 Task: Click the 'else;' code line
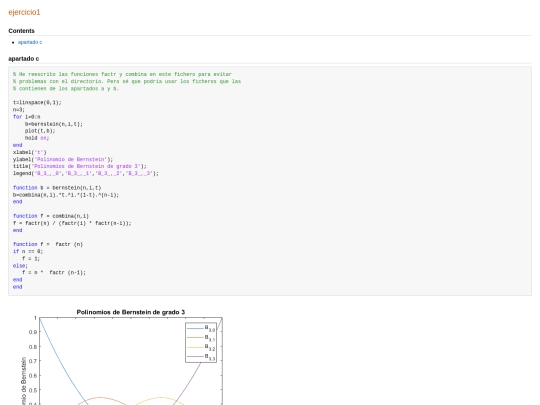[20, 266]
